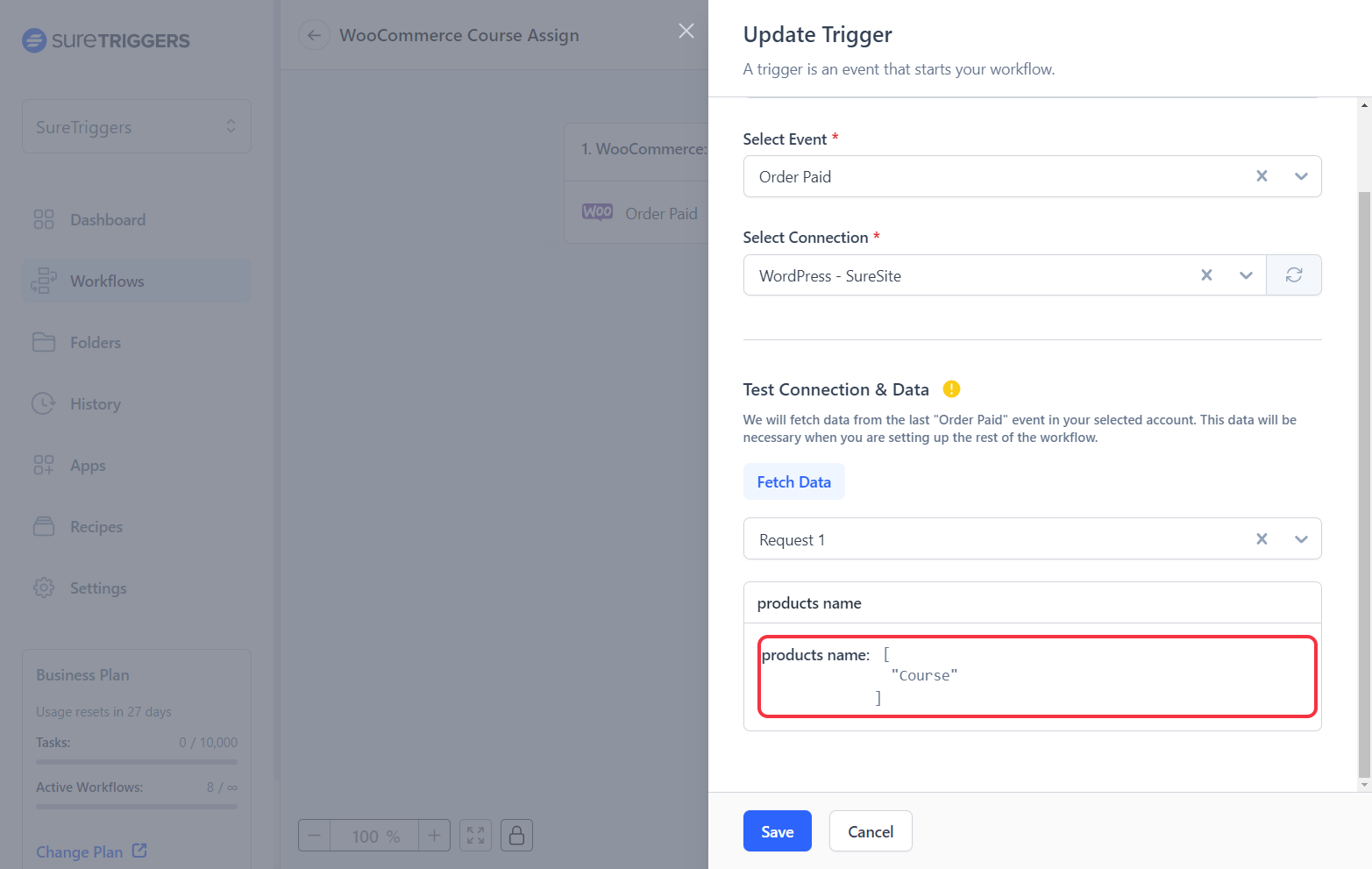
Task: Click the WooCommerce logo in trigger card
Action: point(597,212)
